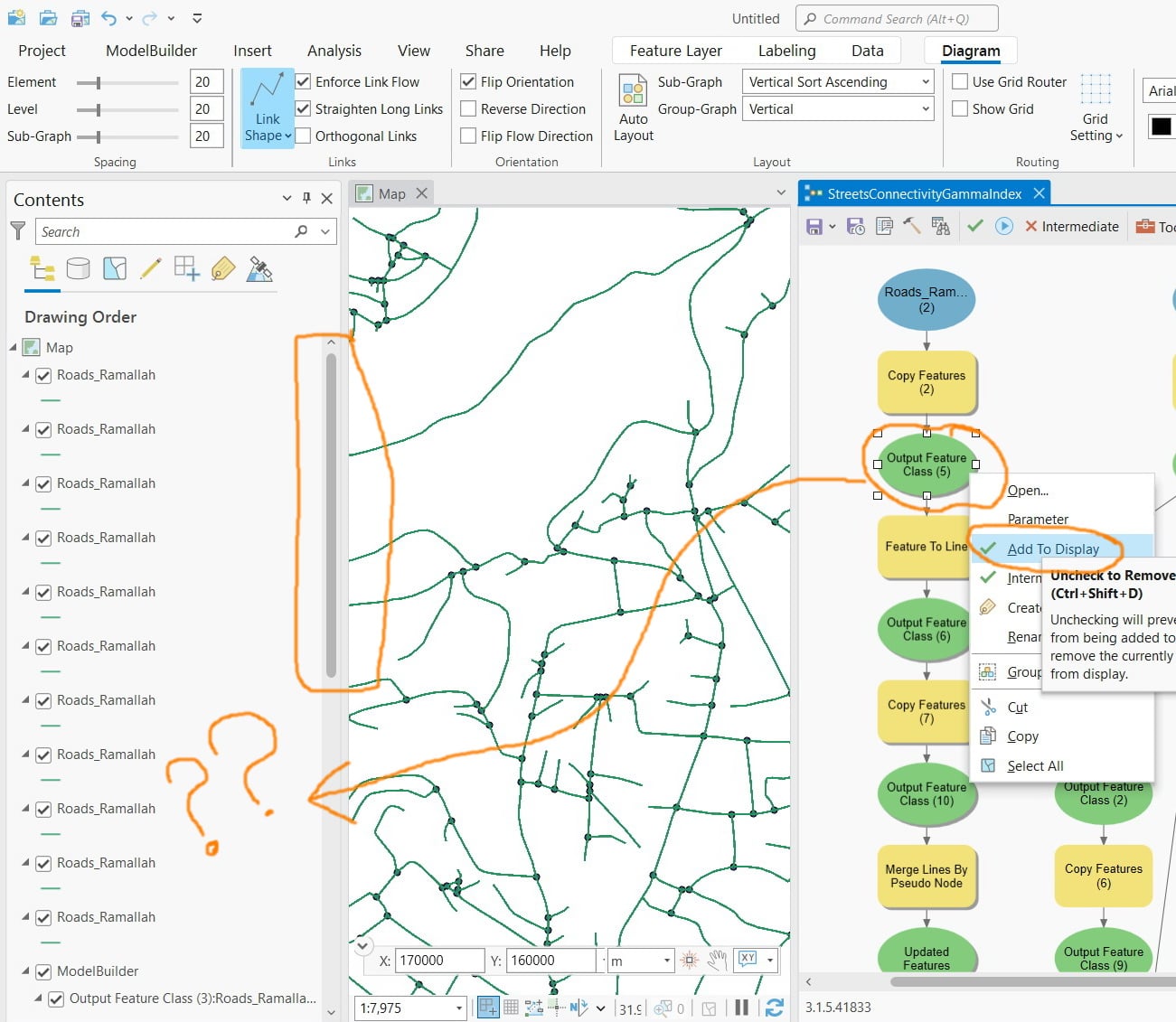The image size is (1176, 1022).
Task: Click the Copy Features (7) model tool
Action: click(x=927, y=712)
